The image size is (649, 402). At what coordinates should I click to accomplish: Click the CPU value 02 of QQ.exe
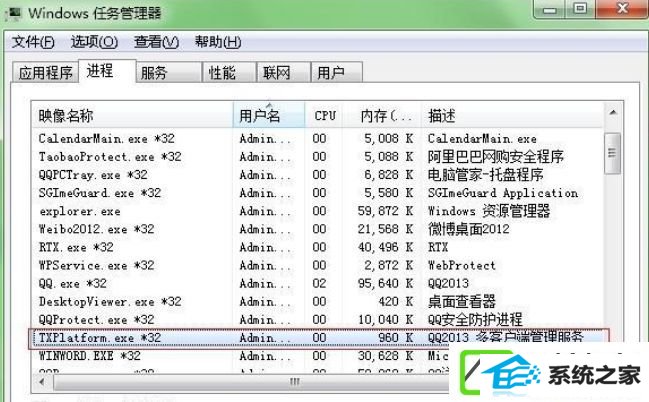[319, 284]
